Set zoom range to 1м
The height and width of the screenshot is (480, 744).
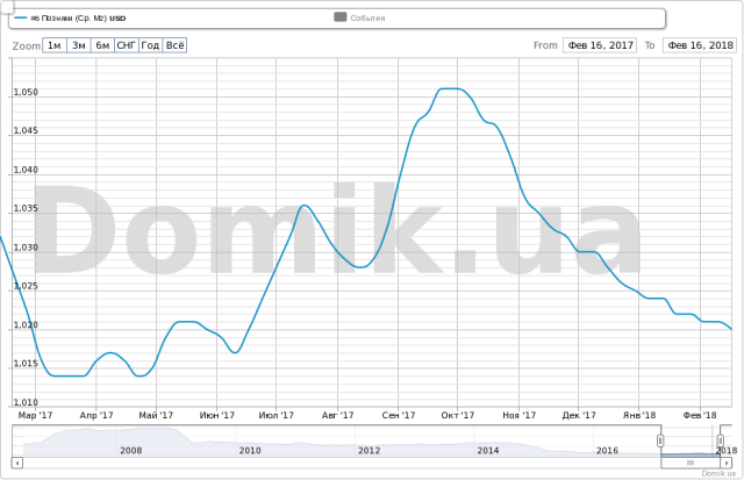click(55, 46)
